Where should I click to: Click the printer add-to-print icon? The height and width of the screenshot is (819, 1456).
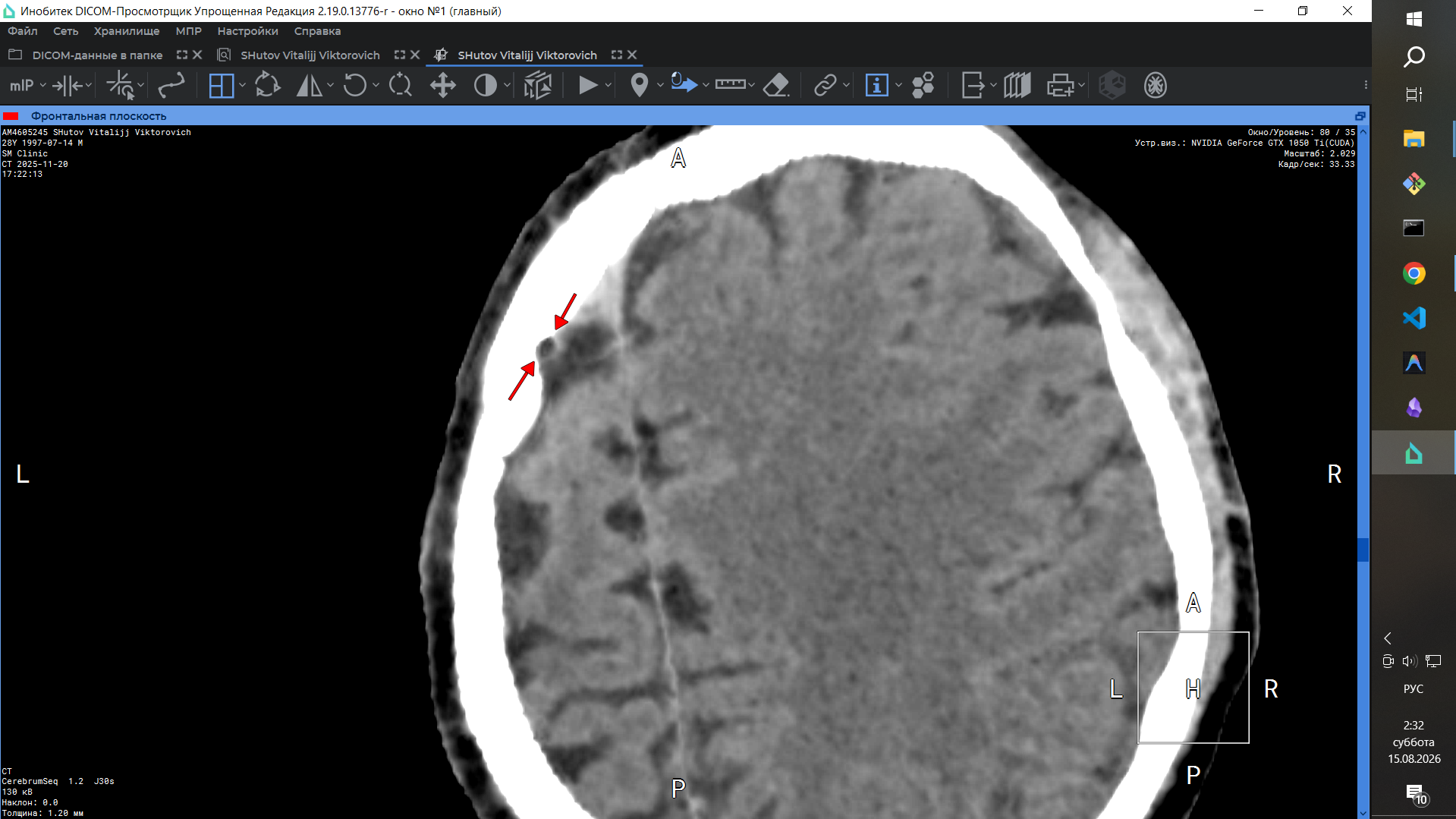click(x=1061, y=85)
